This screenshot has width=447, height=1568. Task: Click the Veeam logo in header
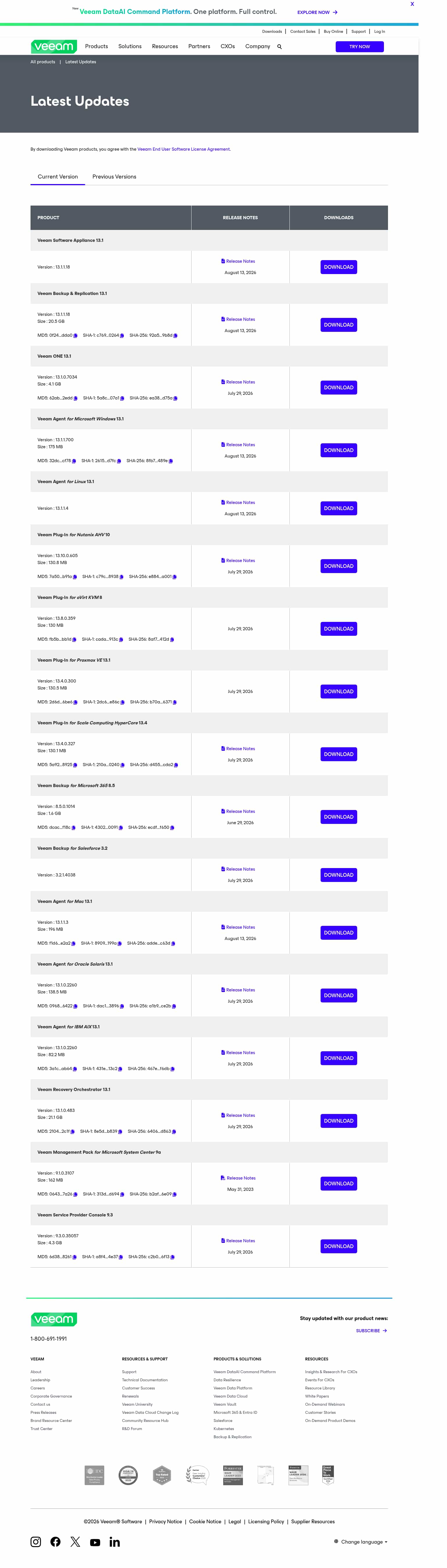point(53,46)
